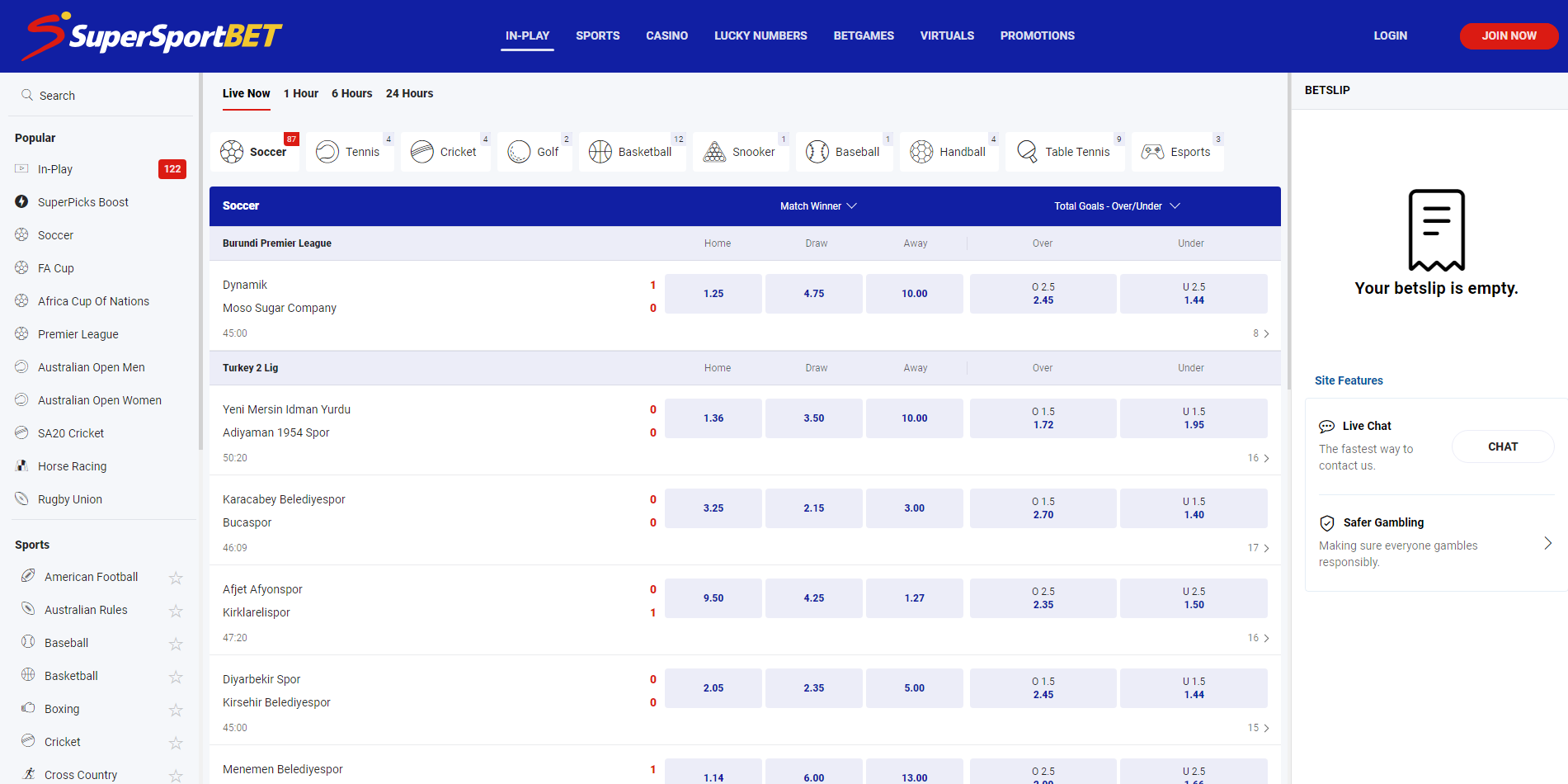Image resolution: width=1568 pixels, height=784 pixels.
Task: Expand Yeni Mersin match's 16 markets
Action: pos(1259,458)
